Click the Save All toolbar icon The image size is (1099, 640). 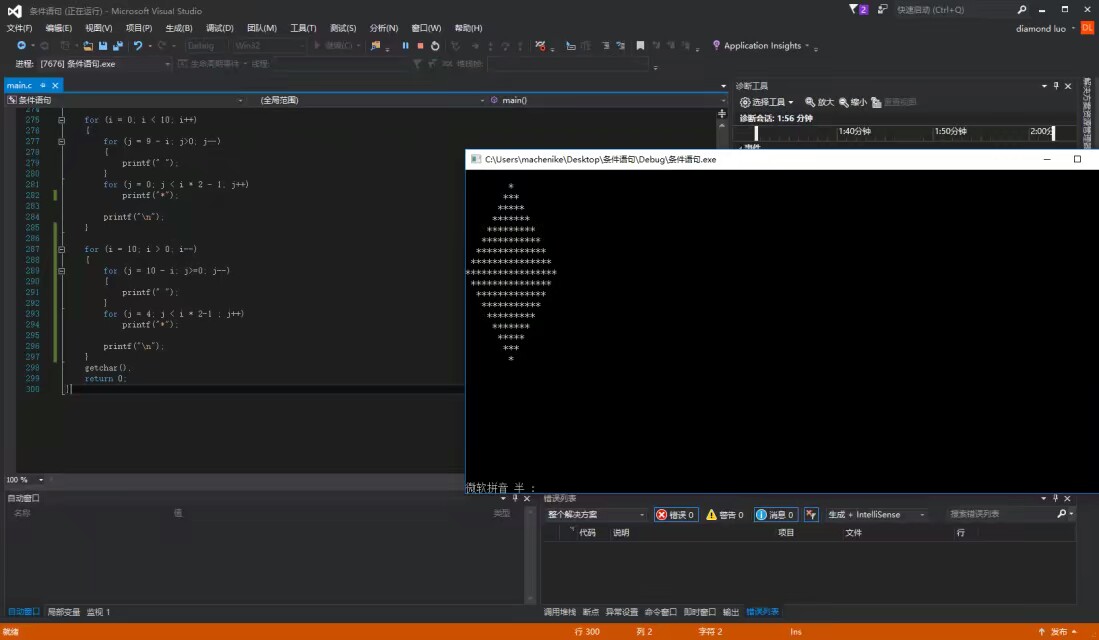[118, 46]
